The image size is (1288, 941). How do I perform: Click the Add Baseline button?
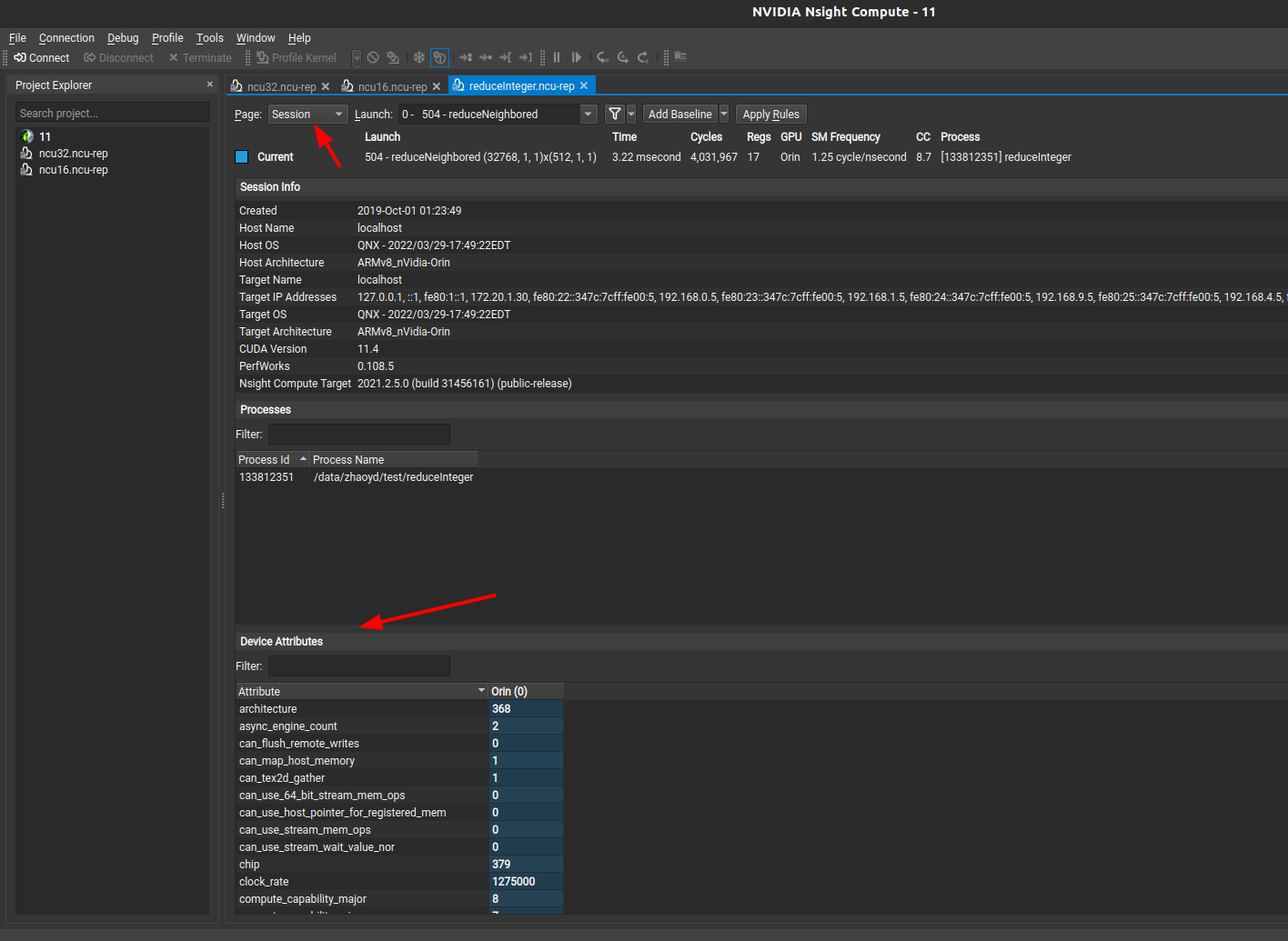[679, 114]
